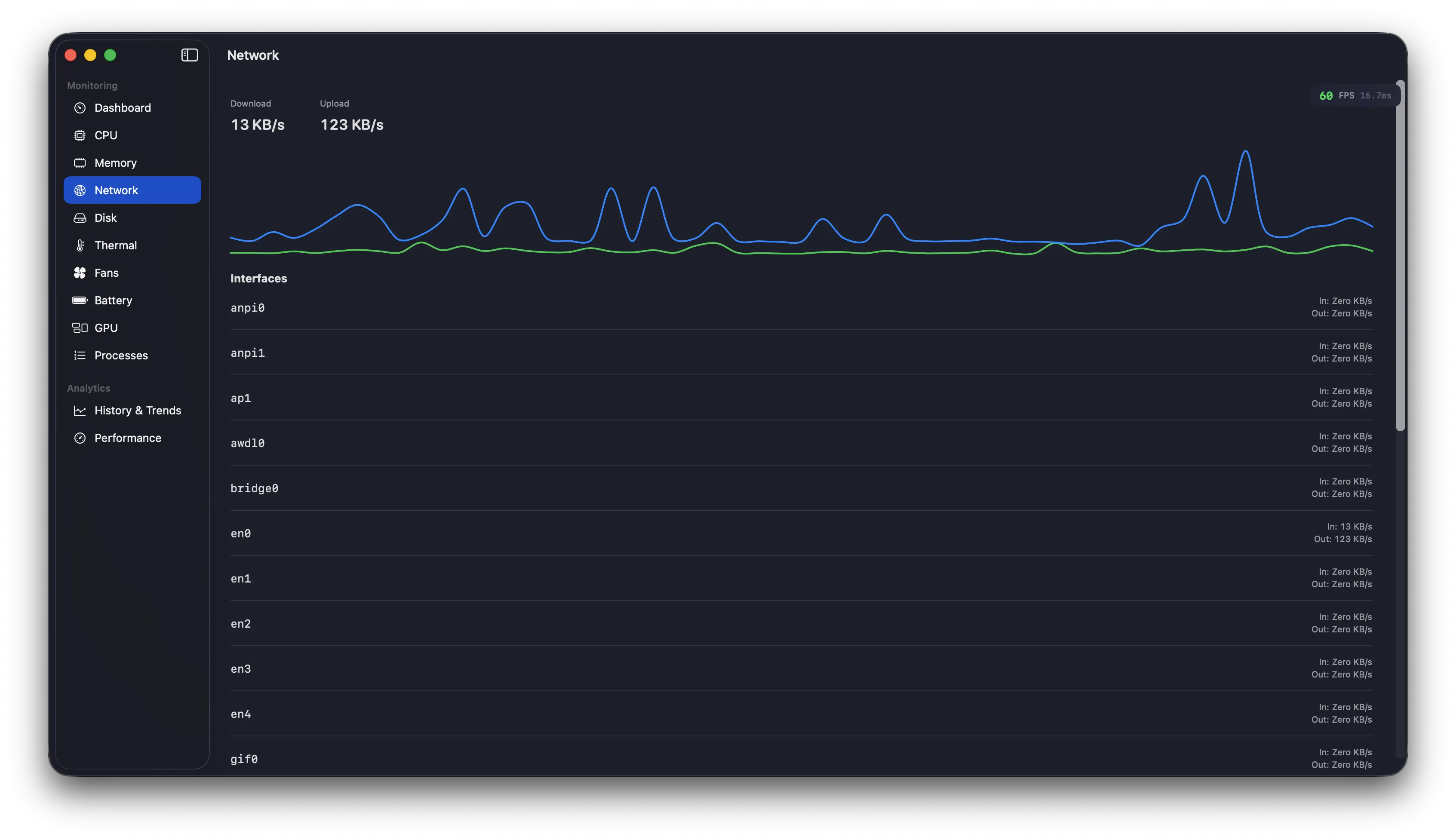The image size is (1456, 840).
Task: Click the Battery icon in sidebar
Action: (80, 300)
